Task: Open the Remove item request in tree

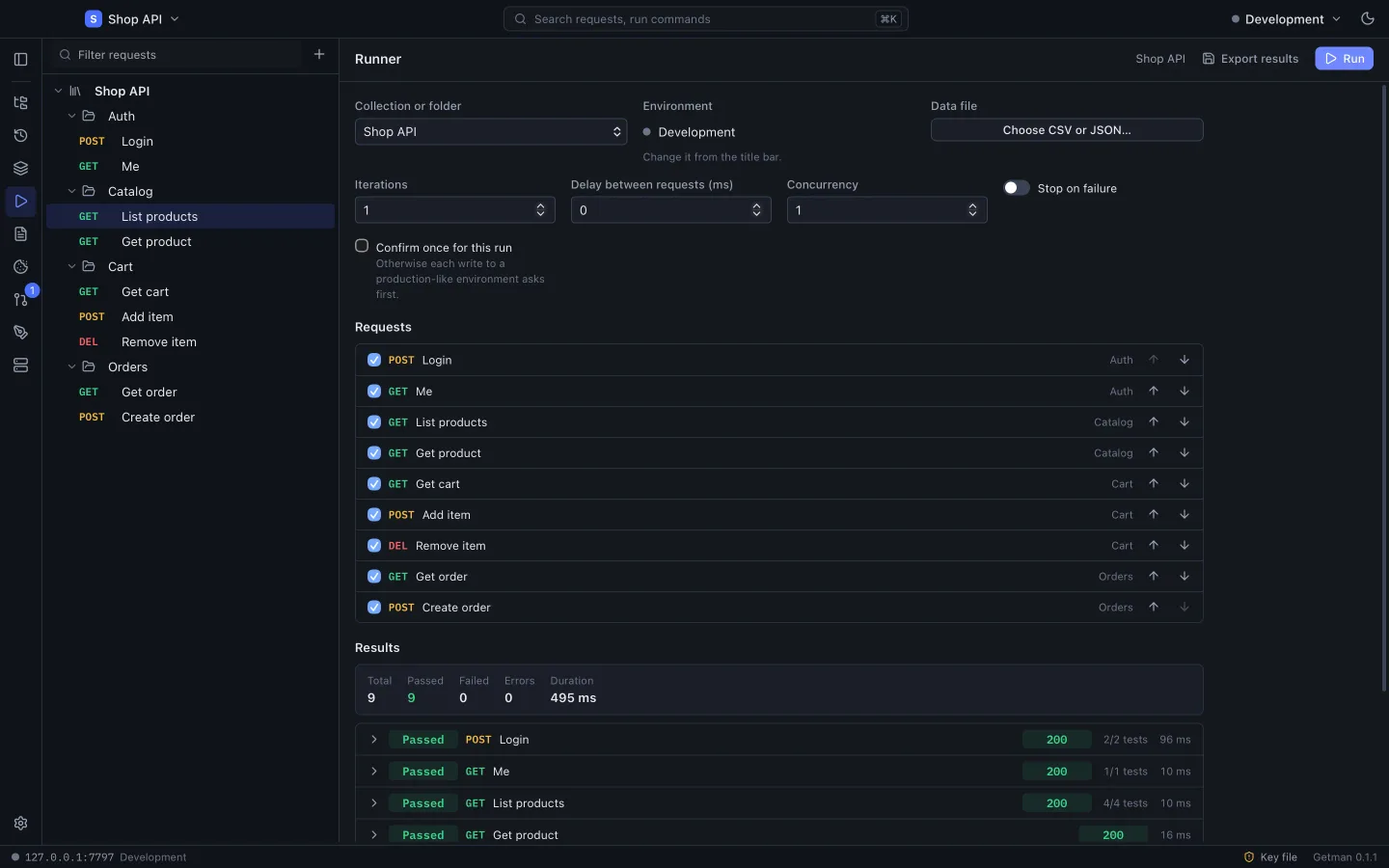Action: tap(190, 341)
